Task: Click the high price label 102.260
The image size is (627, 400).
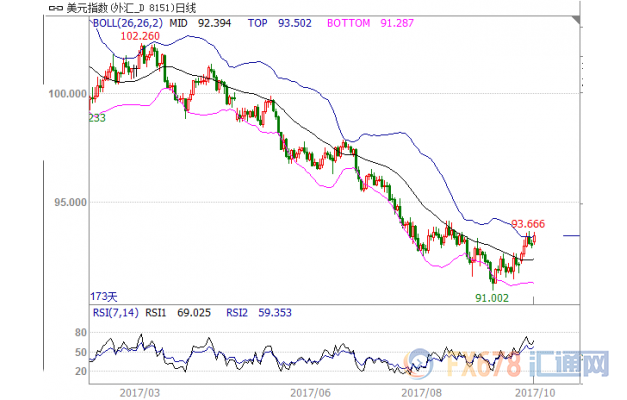Action: pos(140,36)
